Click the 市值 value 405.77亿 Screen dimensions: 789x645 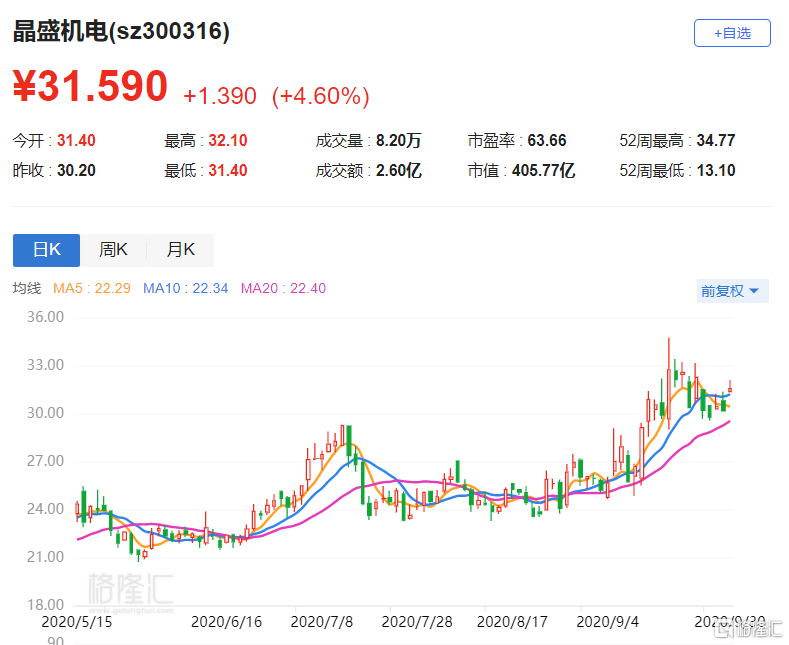click(543, 171)
